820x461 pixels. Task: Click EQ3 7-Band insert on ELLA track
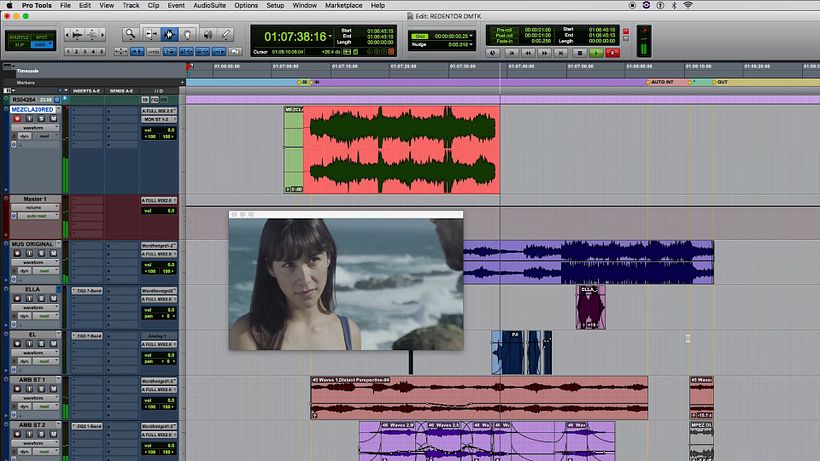pyautogui.click(x=87, y=291)
